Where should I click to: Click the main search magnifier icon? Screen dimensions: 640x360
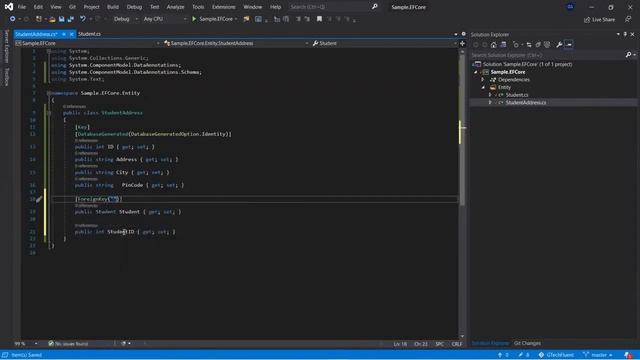(375, 7)
